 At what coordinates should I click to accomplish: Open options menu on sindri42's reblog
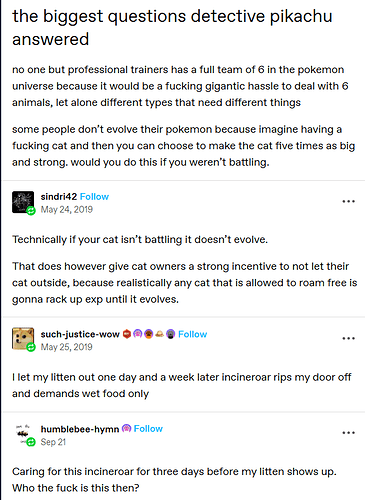tap(348, 201)
